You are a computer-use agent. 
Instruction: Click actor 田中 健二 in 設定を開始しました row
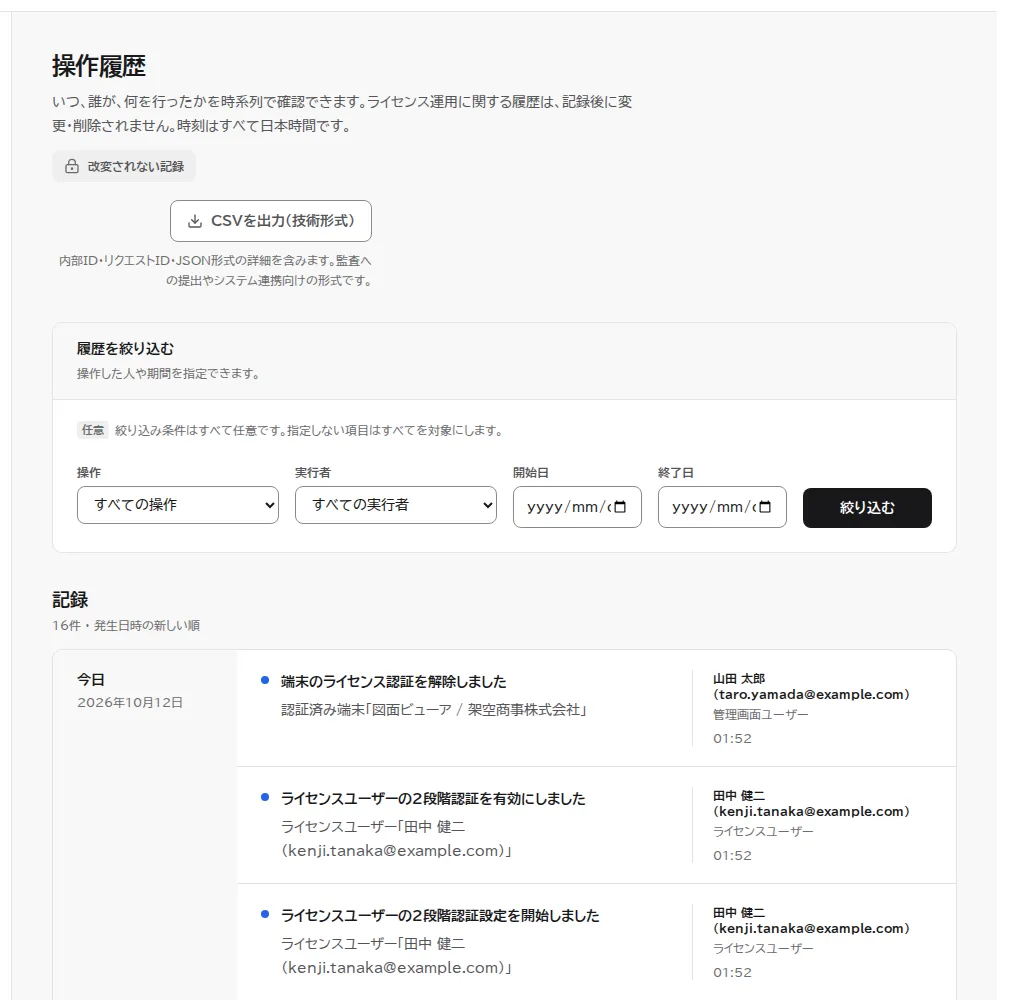(x=811, y=921)
